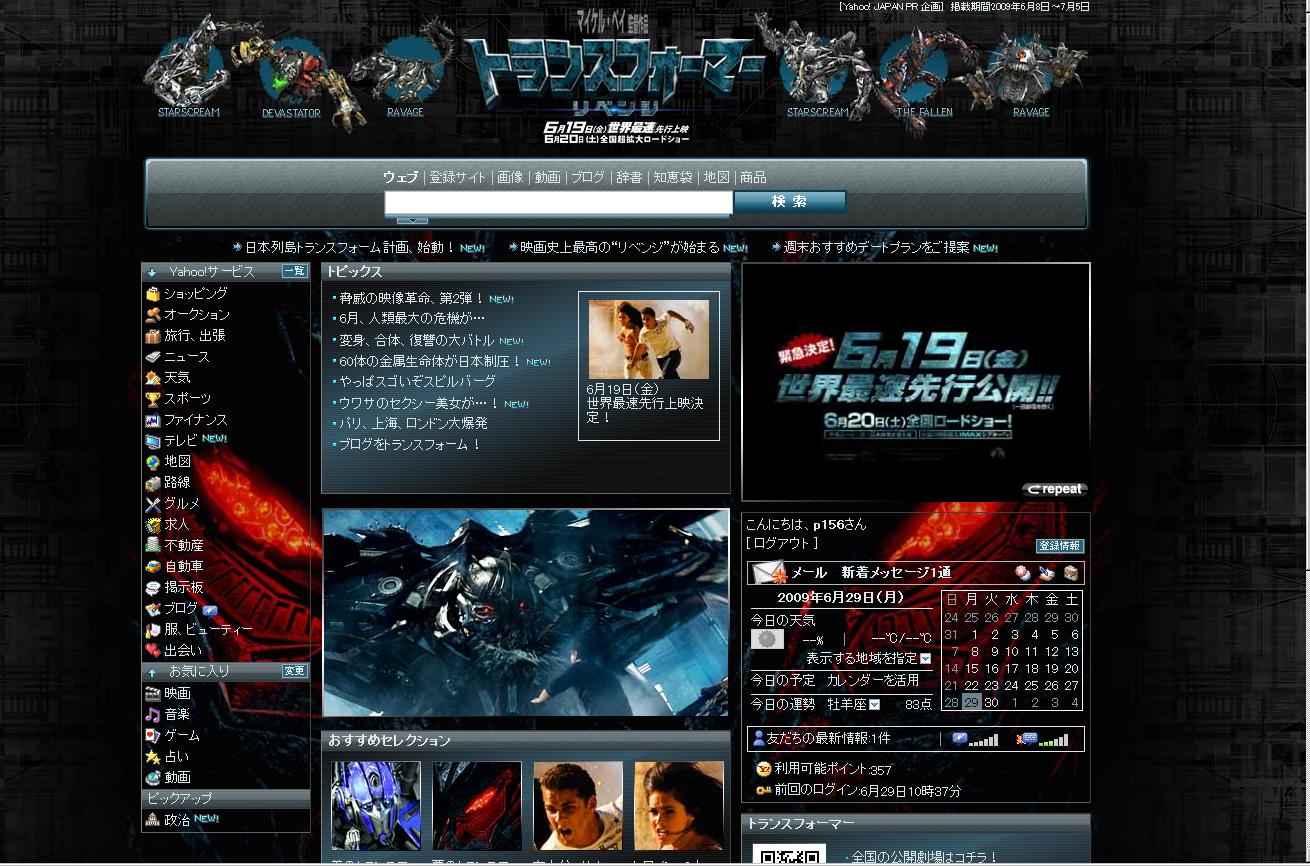Click the 服、ビューティー fashion icon

pyautogui.click(x=153, y=630)
